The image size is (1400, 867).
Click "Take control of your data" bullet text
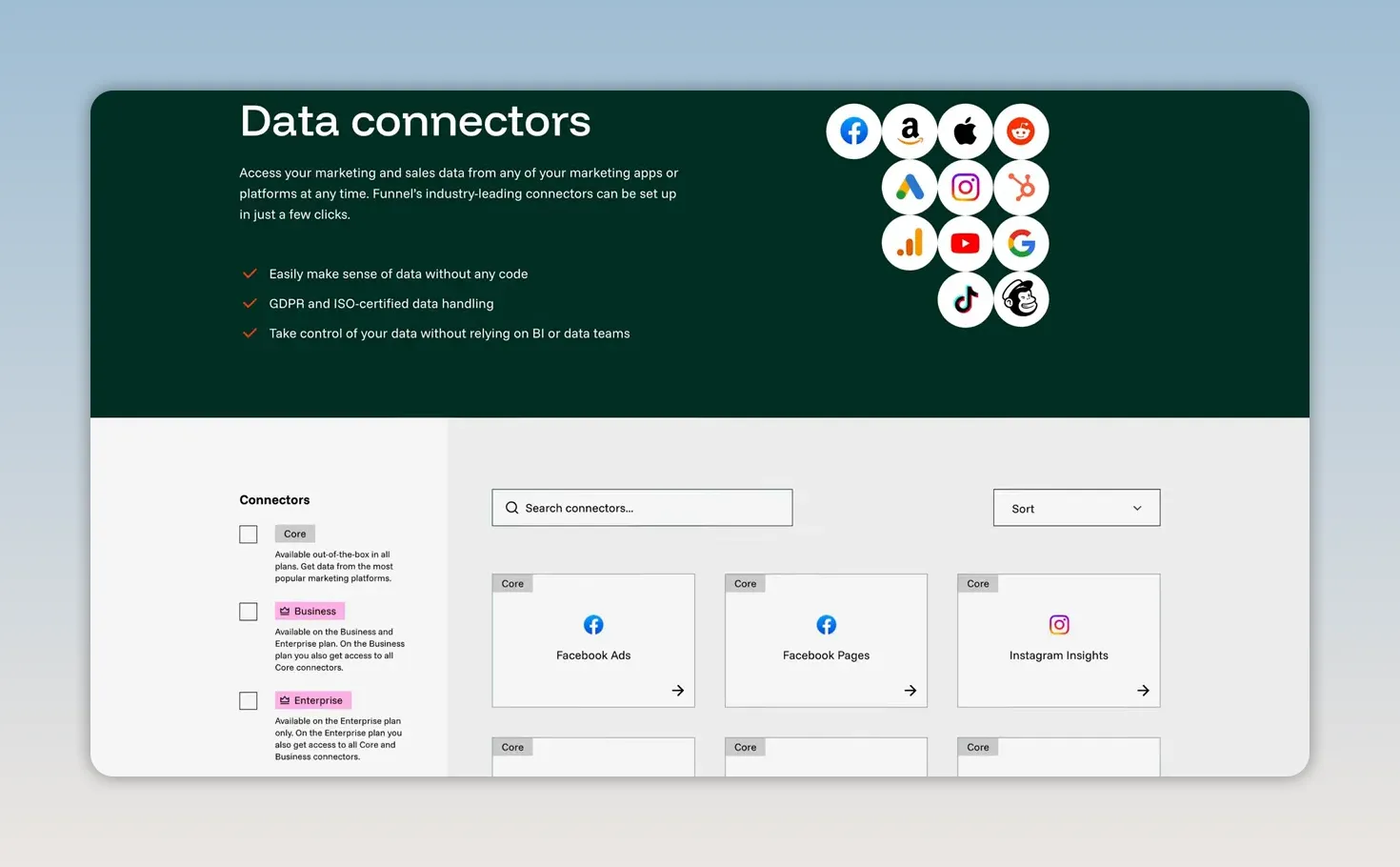click(450, 333)
